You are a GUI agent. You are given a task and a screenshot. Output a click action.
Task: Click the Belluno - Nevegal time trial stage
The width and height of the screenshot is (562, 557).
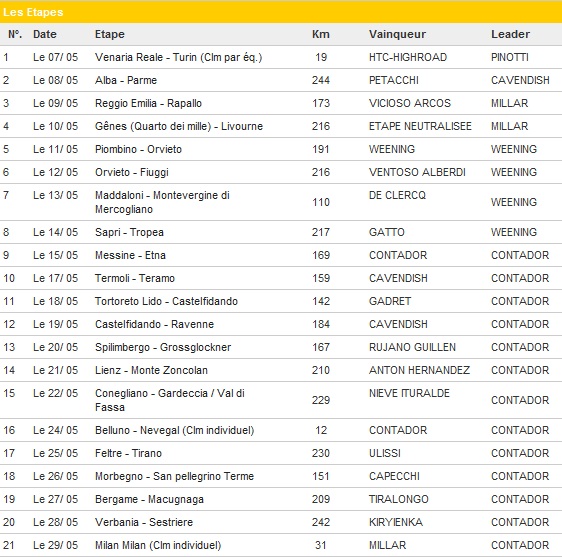click(x=175, y=430)
